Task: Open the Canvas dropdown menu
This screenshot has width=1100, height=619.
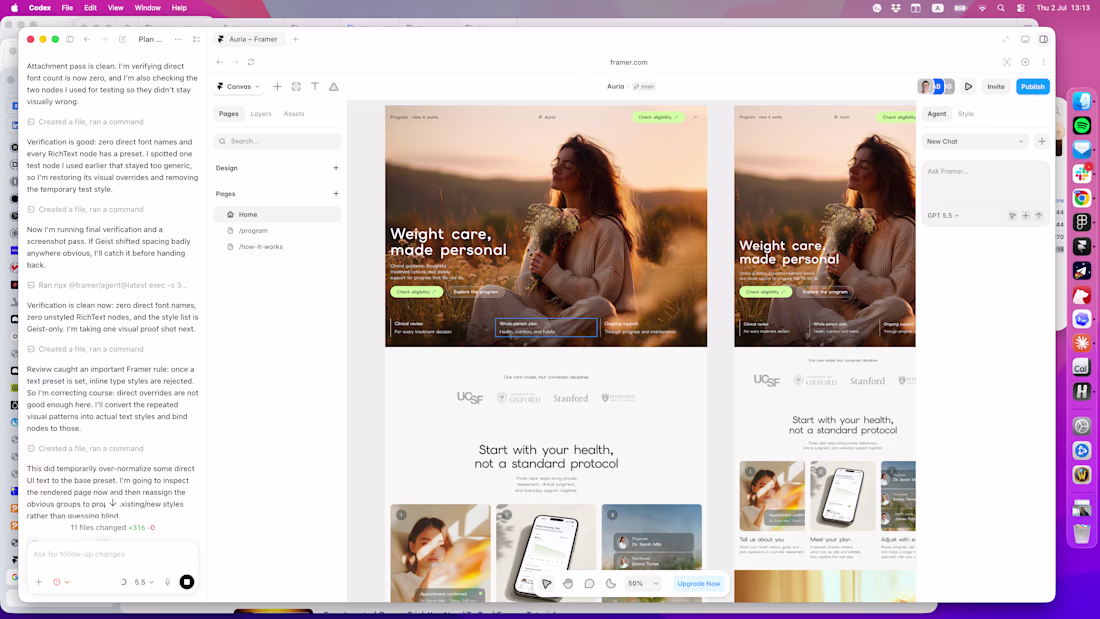Action: pyautogui.click(x=239, y=86)
